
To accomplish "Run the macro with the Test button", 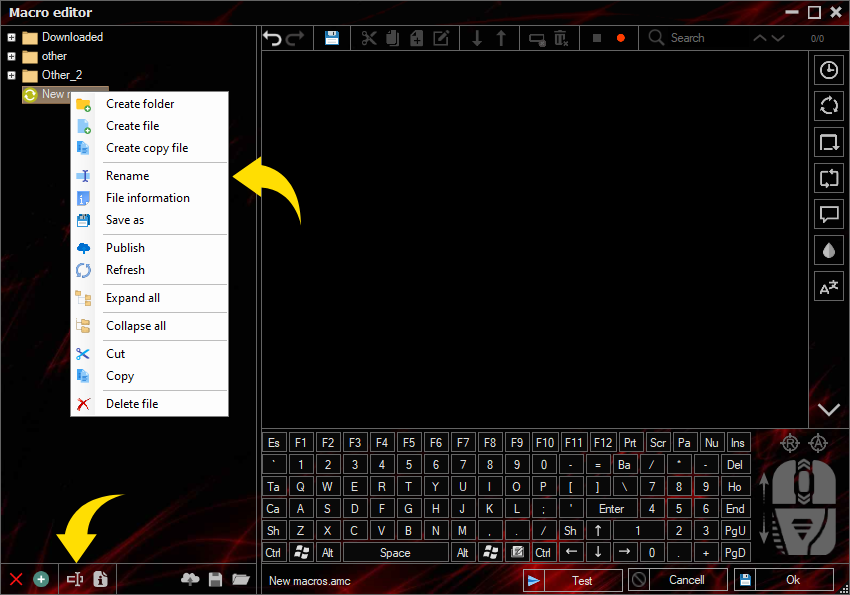I will [x=584, y=579].
